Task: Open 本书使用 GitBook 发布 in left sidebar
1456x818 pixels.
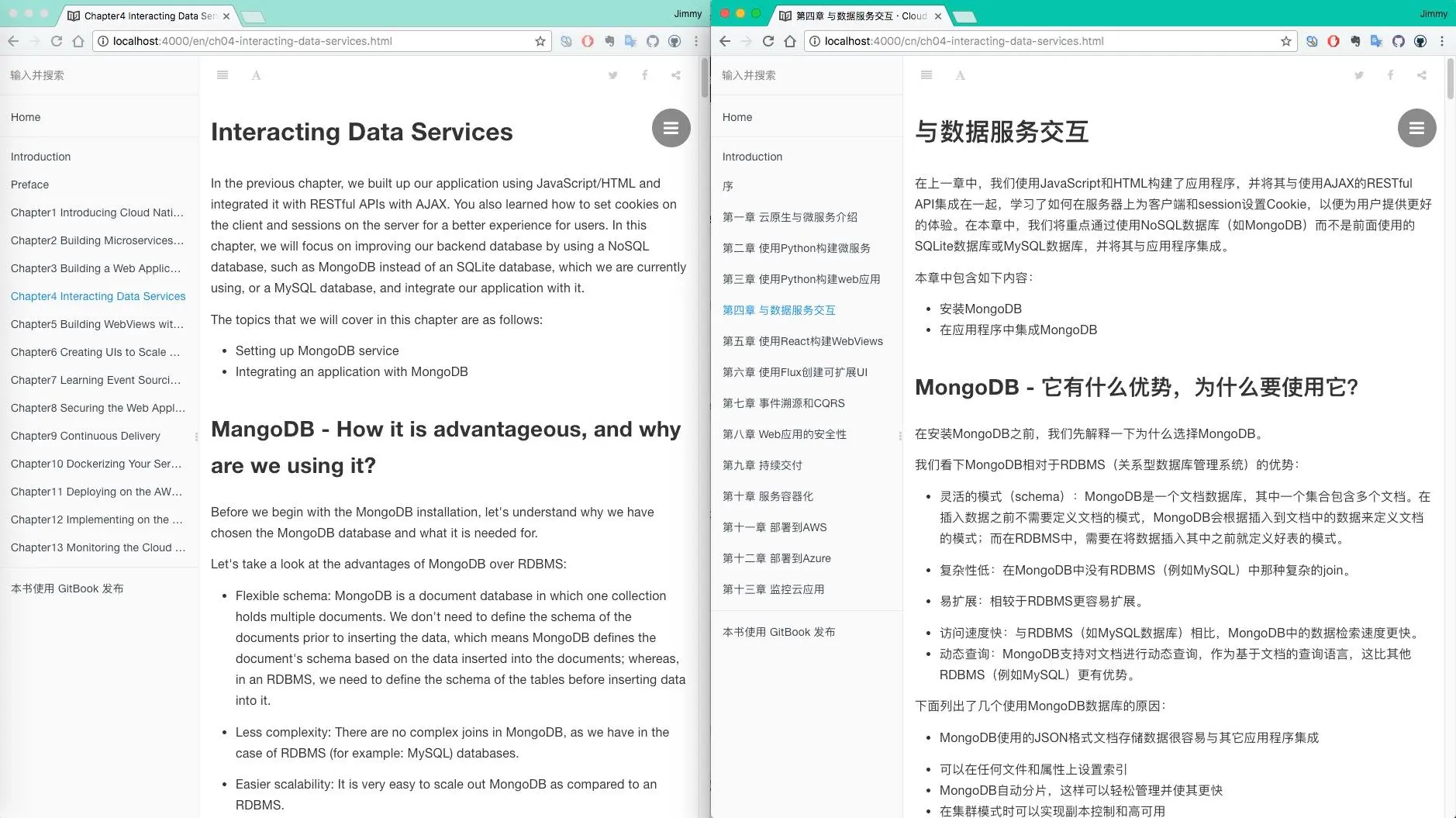Action: coord(67,588)
